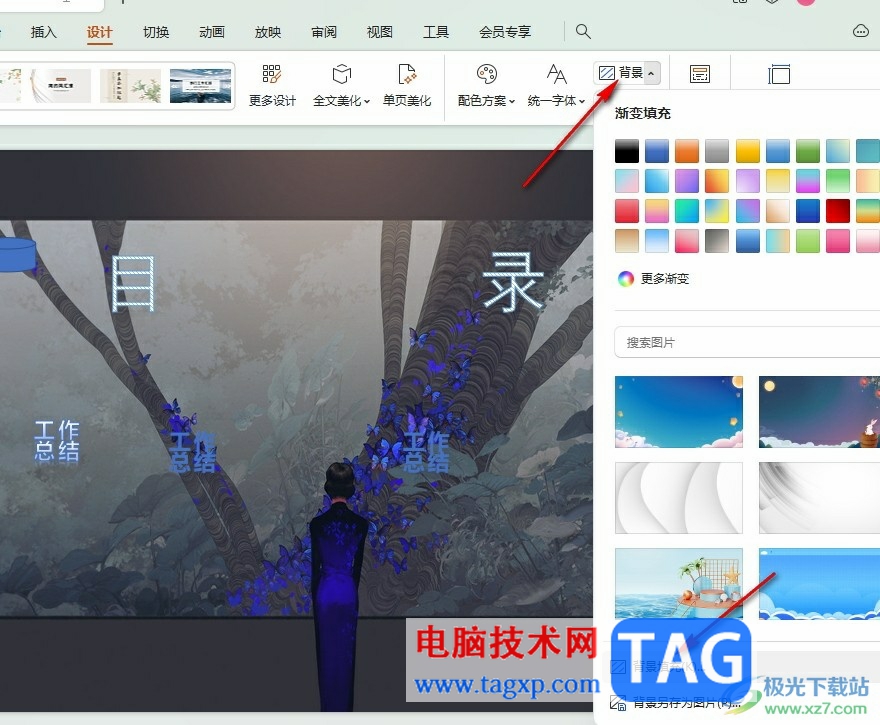Screen dimensions: 880x725
Task: Select the blue night sky background image
Action: click(x=679, y=412)
